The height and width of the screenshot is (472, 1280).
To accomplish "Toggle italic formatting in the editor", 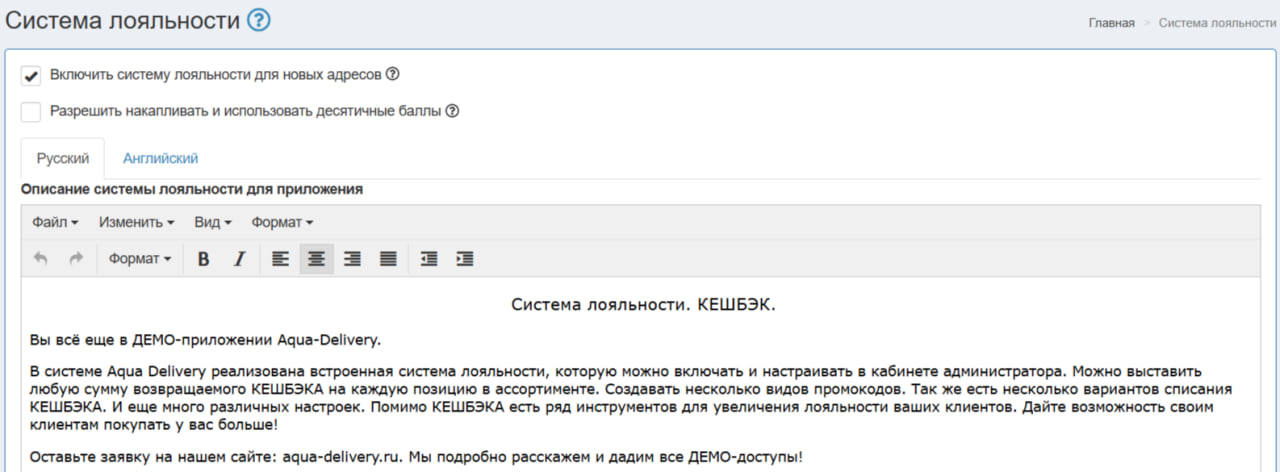I will (x=239, y=259).
